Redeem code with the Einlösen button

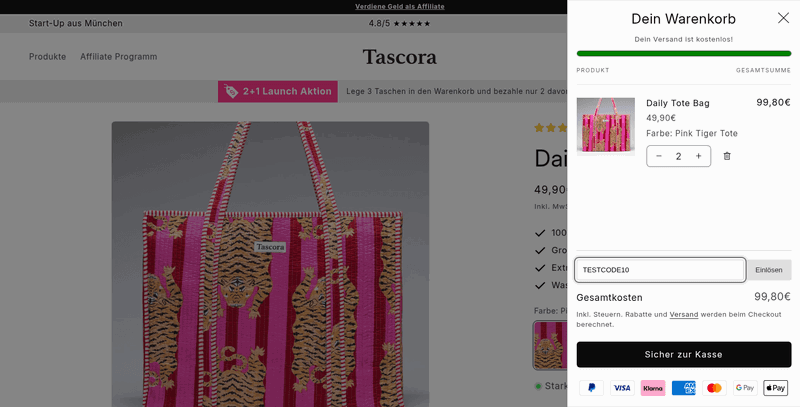(x=769, y=270)
